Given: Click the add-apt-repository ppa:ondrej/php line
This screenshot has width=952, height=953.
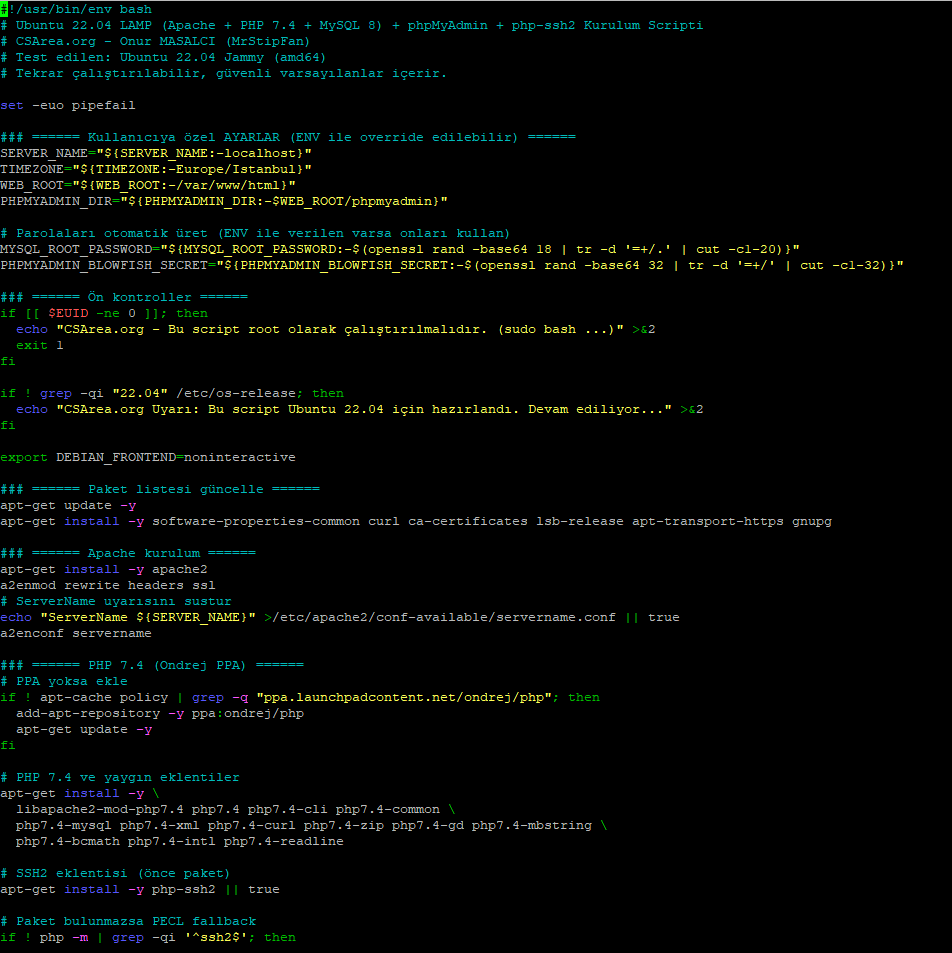Looking at the screenshot, I should coord(160,713).
